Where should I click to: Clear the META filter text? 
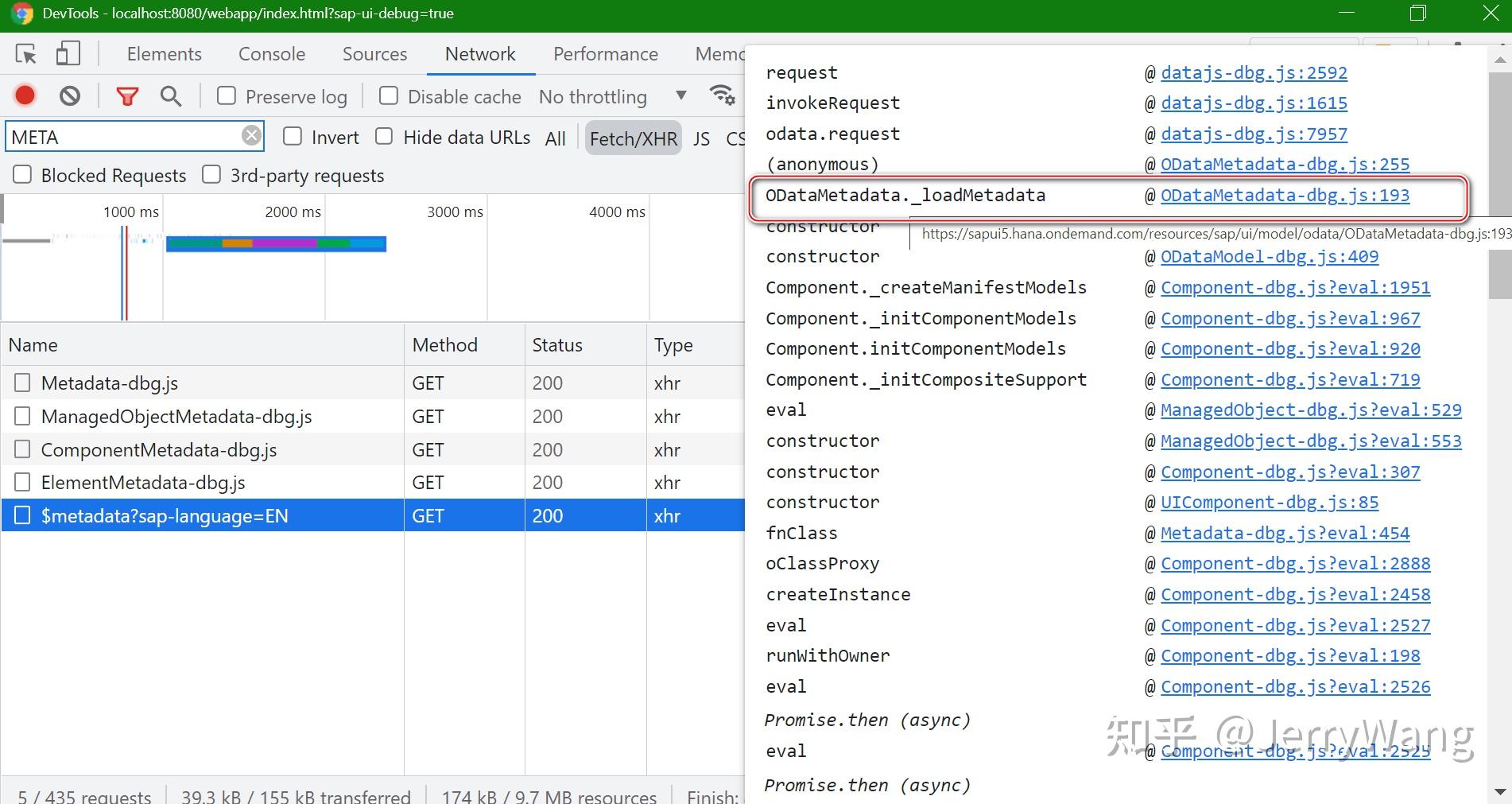tap(251, 134)
